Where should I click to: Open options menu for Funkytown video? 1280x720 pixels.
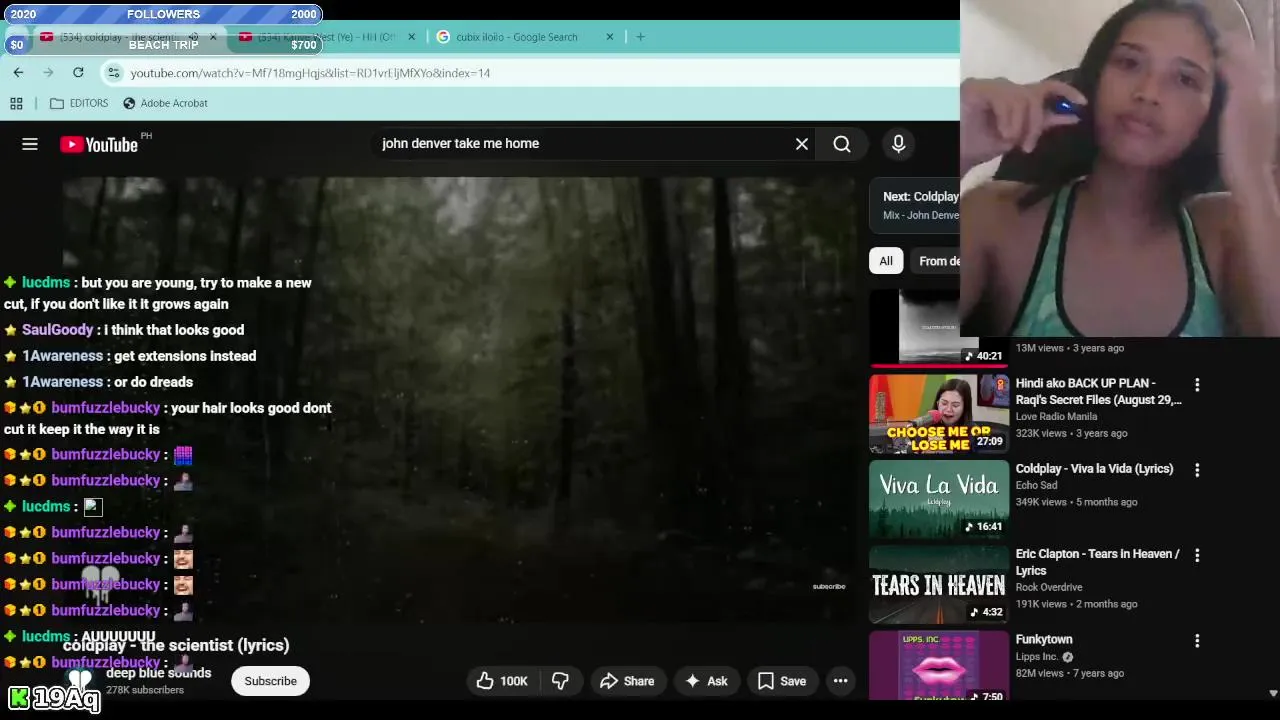(x=1197, y=640)
